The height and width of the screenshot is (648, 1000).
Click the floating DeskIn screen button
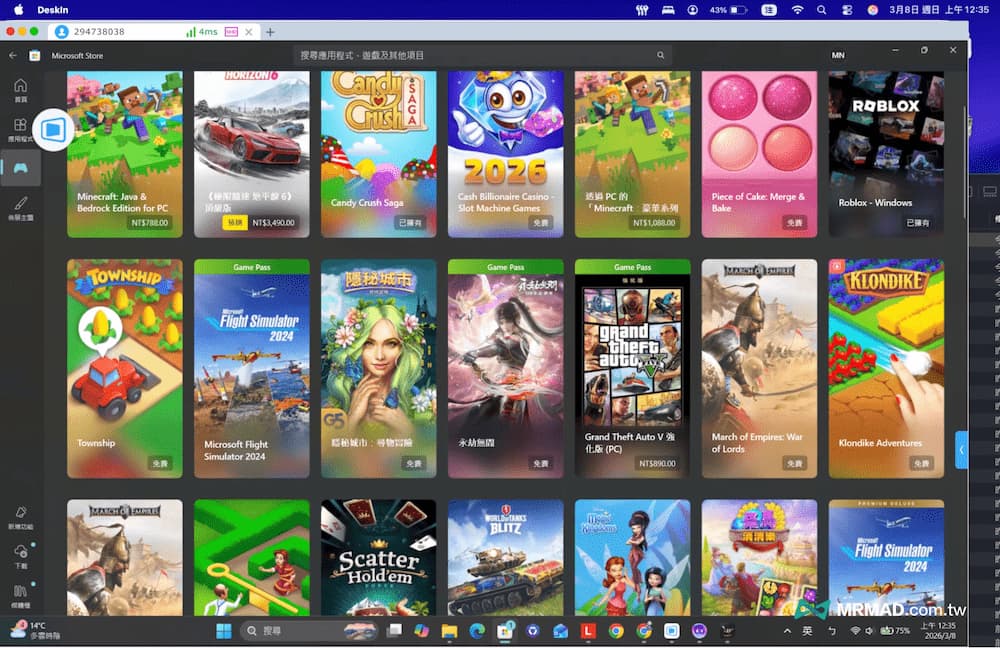pos(53,130)
